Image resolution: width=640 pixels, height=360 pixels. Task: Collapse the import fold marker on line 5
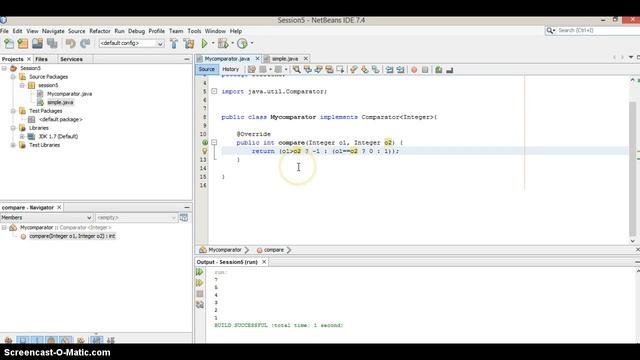point(214,91)
